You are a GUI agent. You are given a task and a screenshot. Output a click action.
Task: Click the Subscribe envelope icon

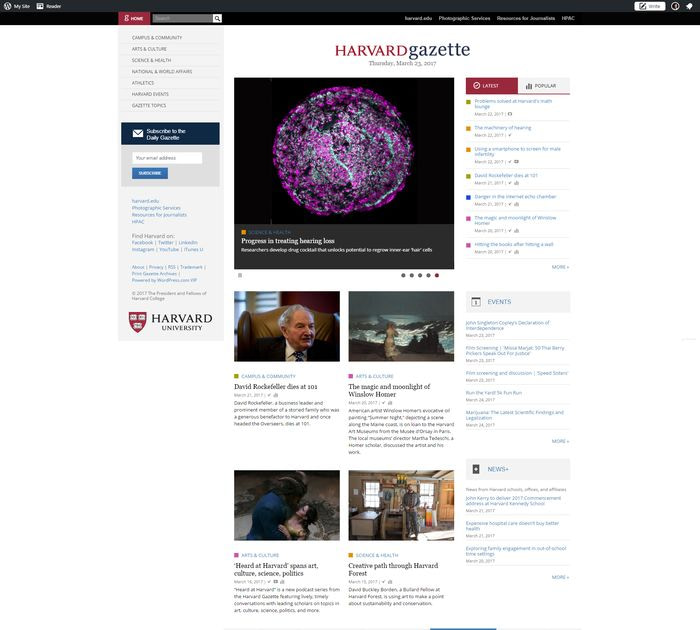(x=138, y=134)
